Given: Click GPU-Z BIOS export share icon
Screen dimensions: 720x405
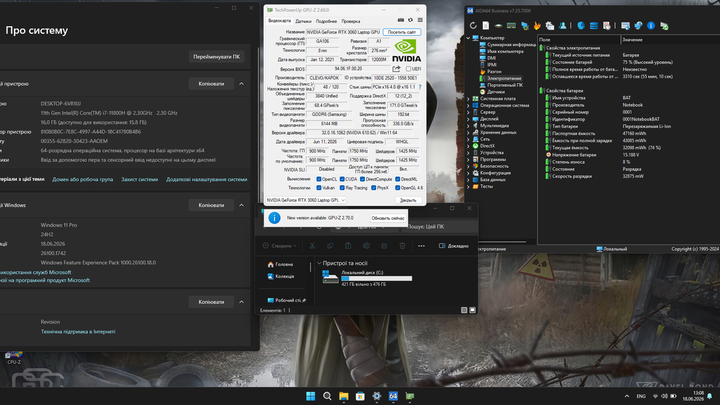Looking at the screenshot, I should (396, 69).
